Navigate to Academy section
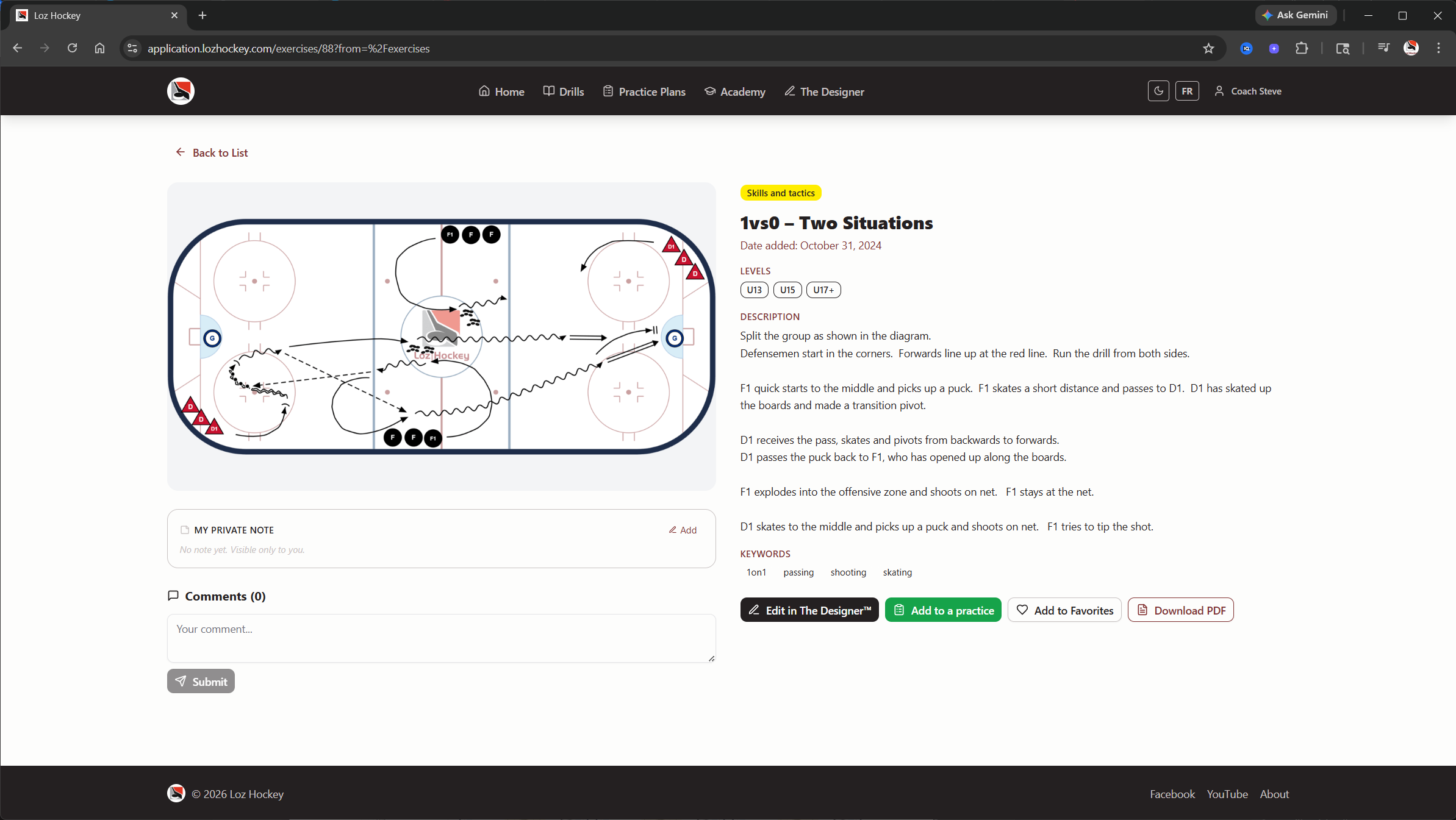 click(735, 91)
